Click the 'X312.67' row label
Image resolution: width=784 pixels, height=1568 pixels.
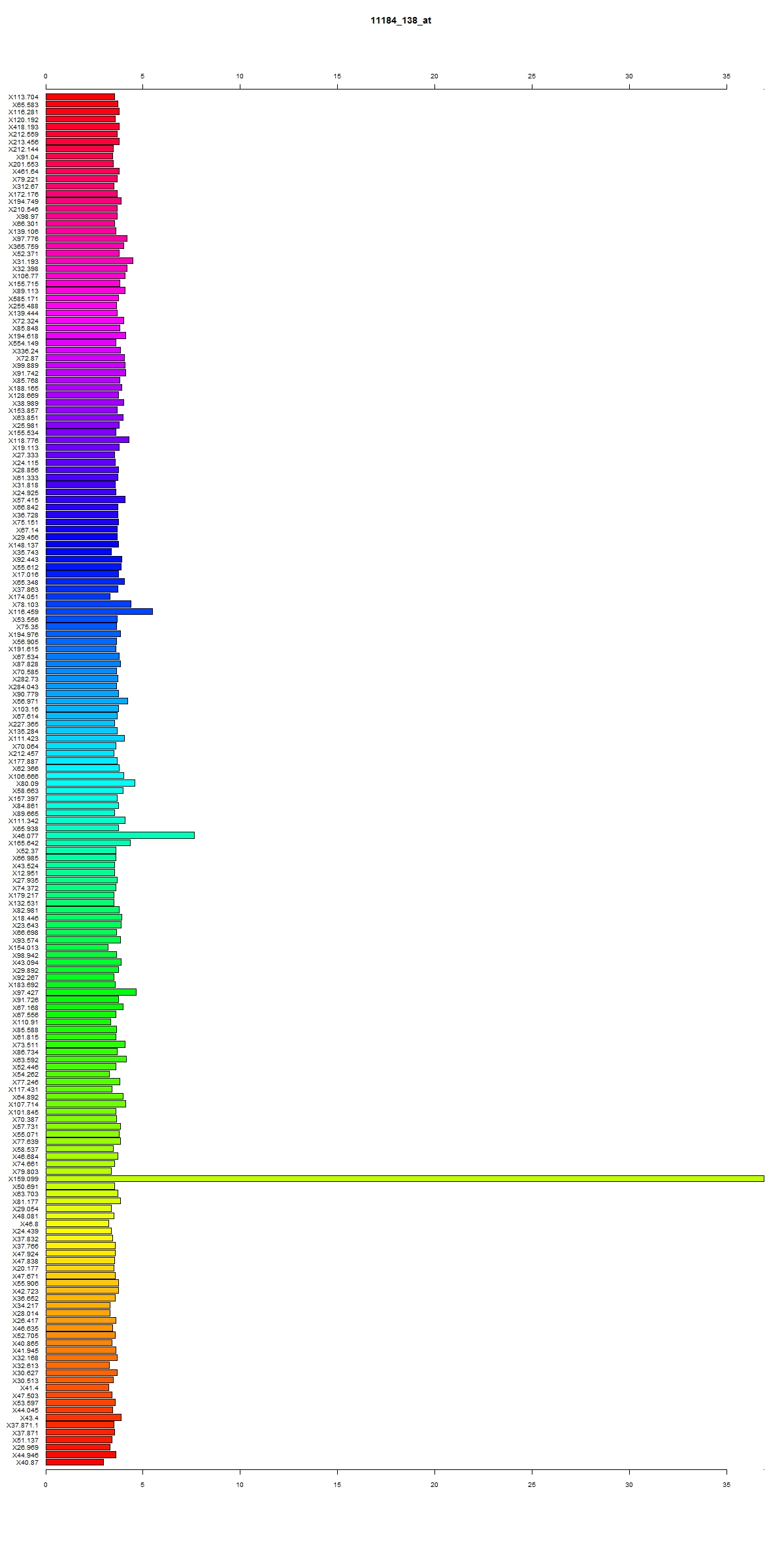[25, 187]
